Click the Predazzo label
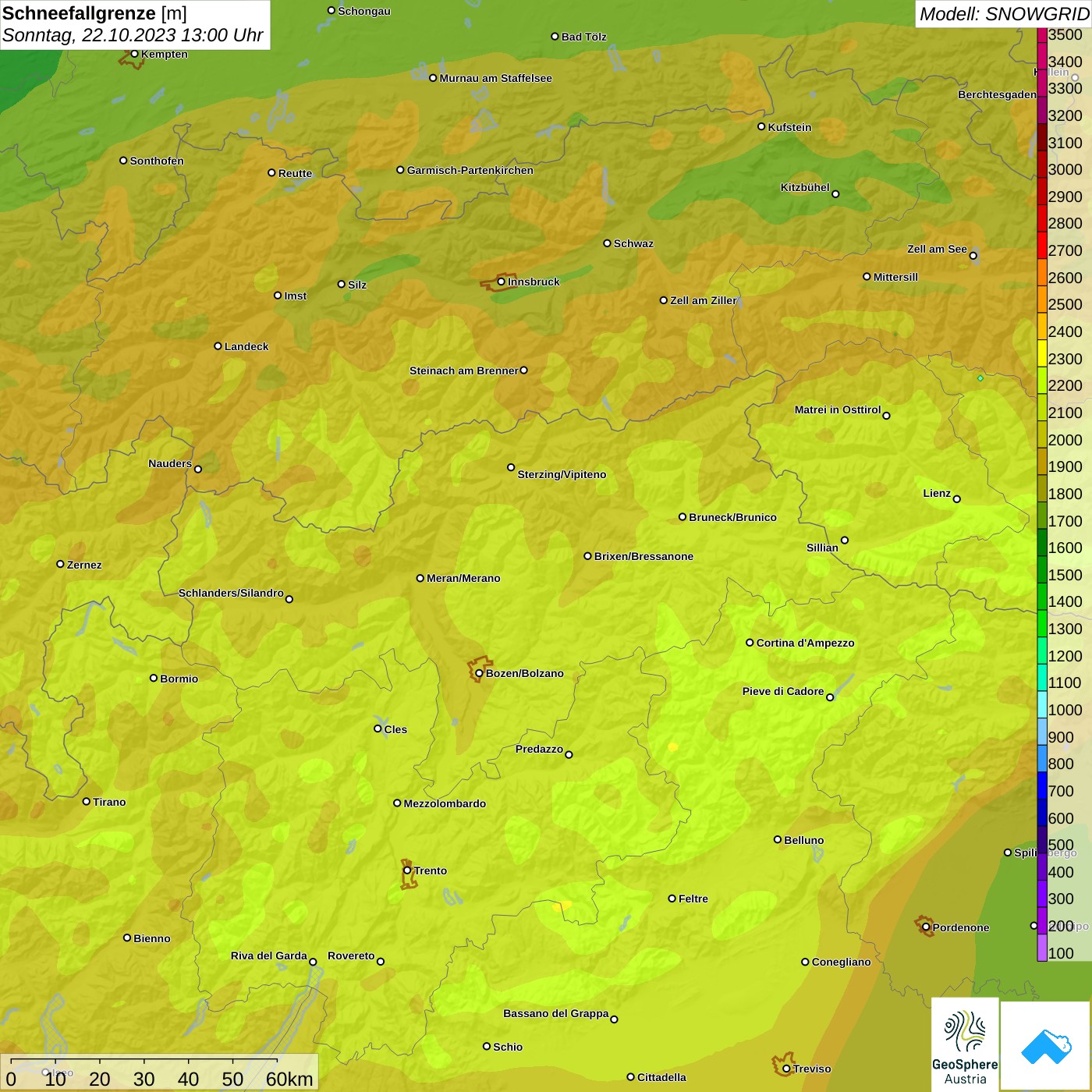 click(x=539, y=749)
